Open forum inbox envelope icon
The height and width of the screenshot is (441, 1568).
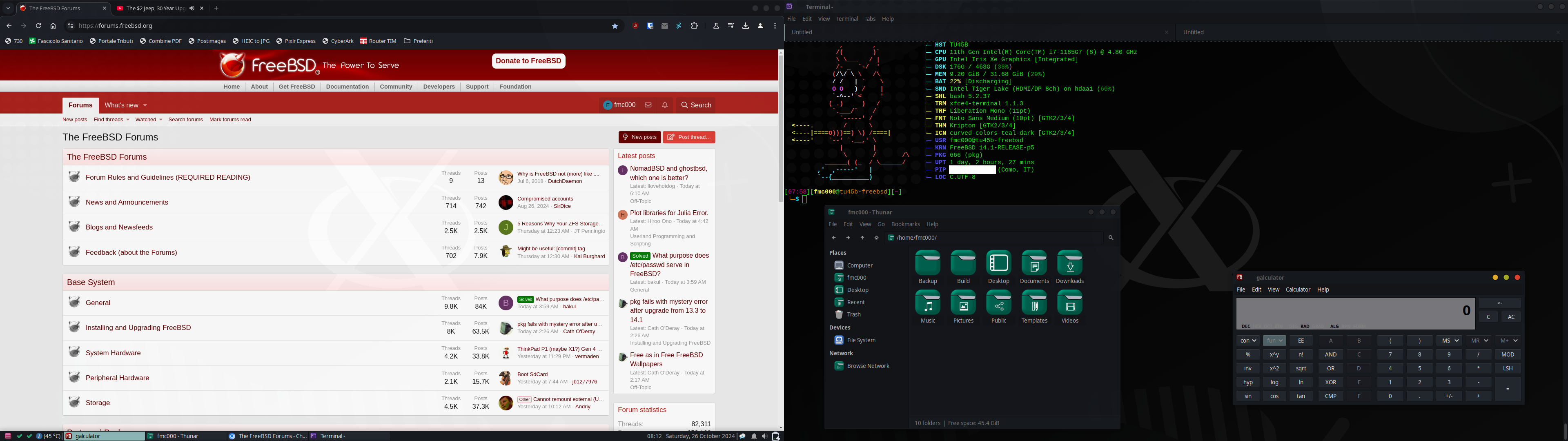point(648,105)
